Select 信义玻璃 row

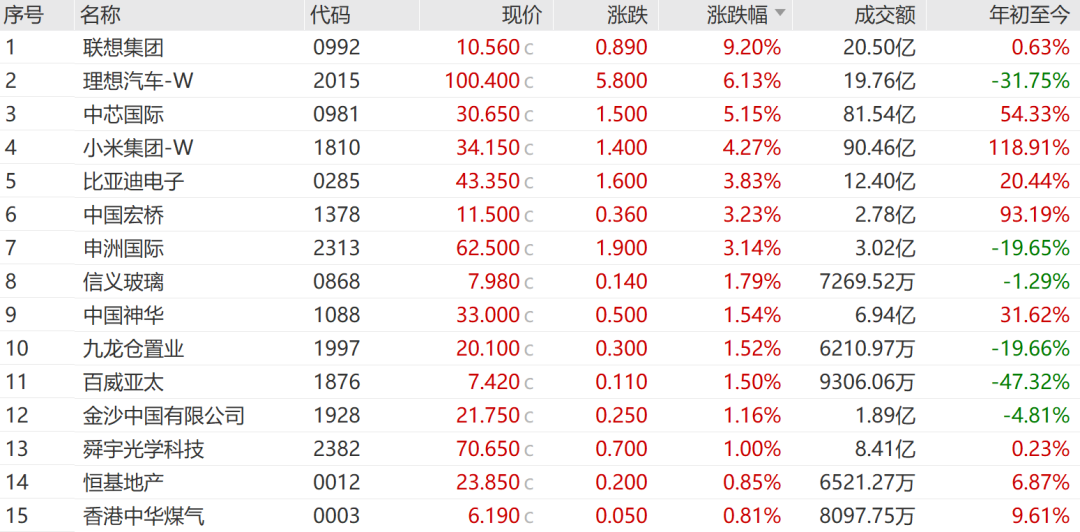click(x=540, y=282)
